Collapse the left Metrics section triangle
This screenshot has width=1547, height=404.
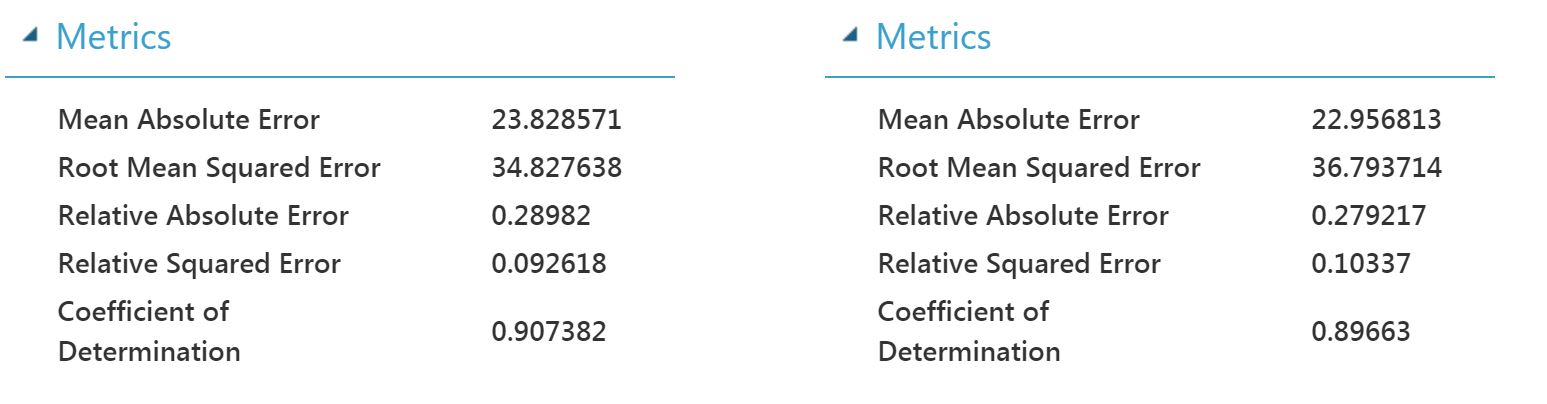[31, 36]
